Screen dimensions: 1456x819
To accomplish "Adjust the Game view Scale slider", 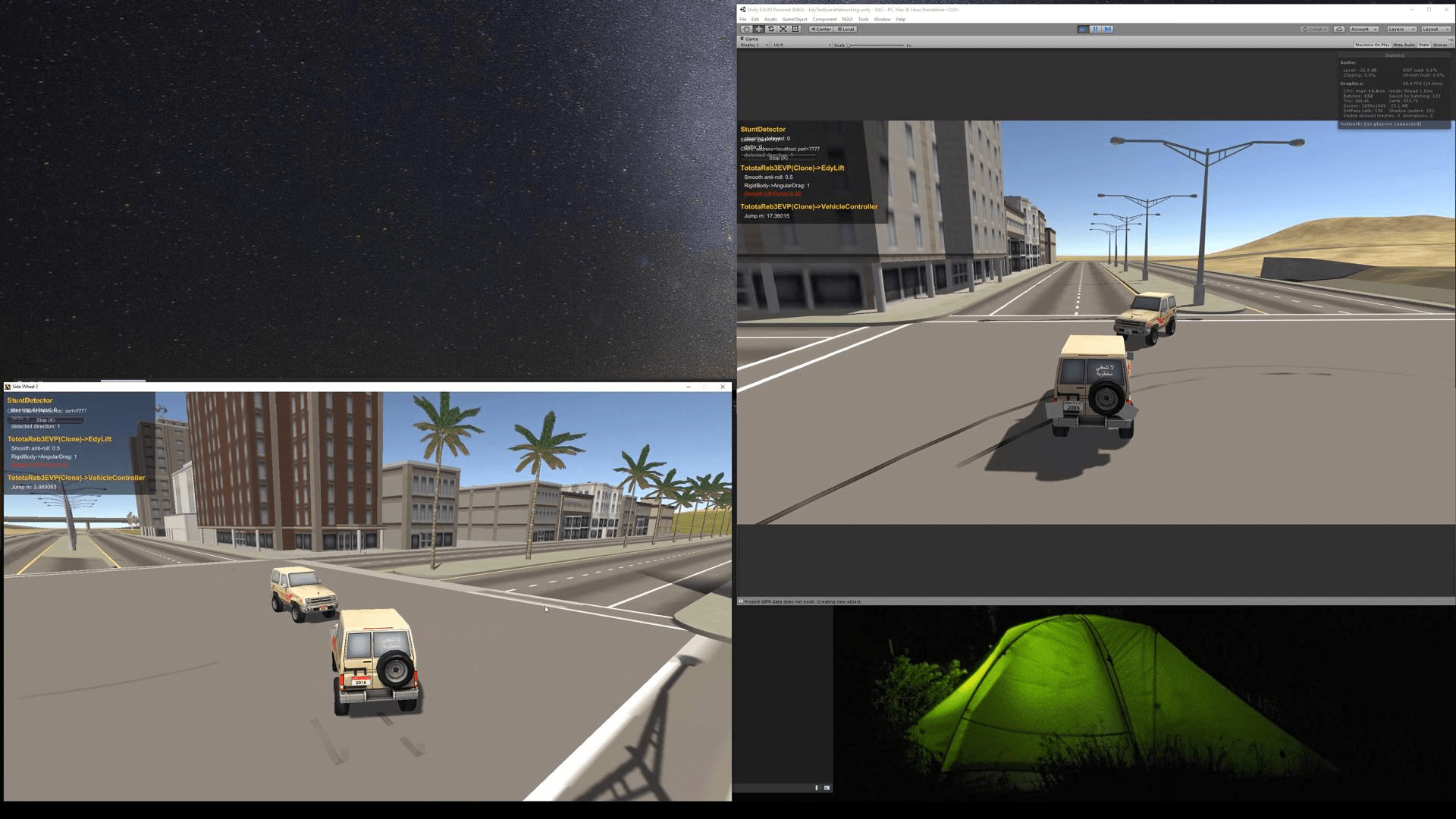I will (x=849, y=45).
